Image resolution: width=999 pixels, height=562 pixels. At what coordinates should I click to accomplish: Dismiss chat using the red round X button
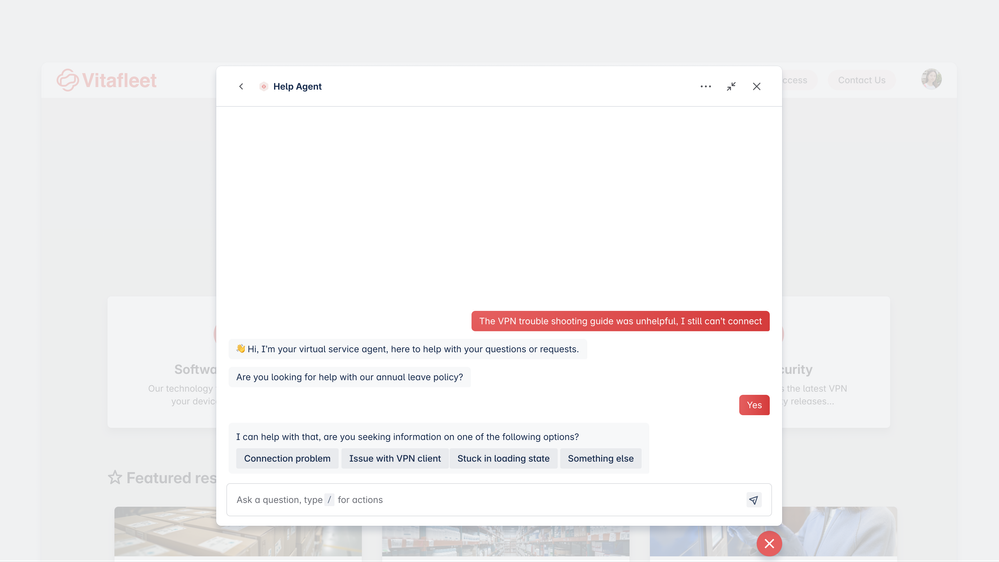pyautogui.click(x=769, y=544)
